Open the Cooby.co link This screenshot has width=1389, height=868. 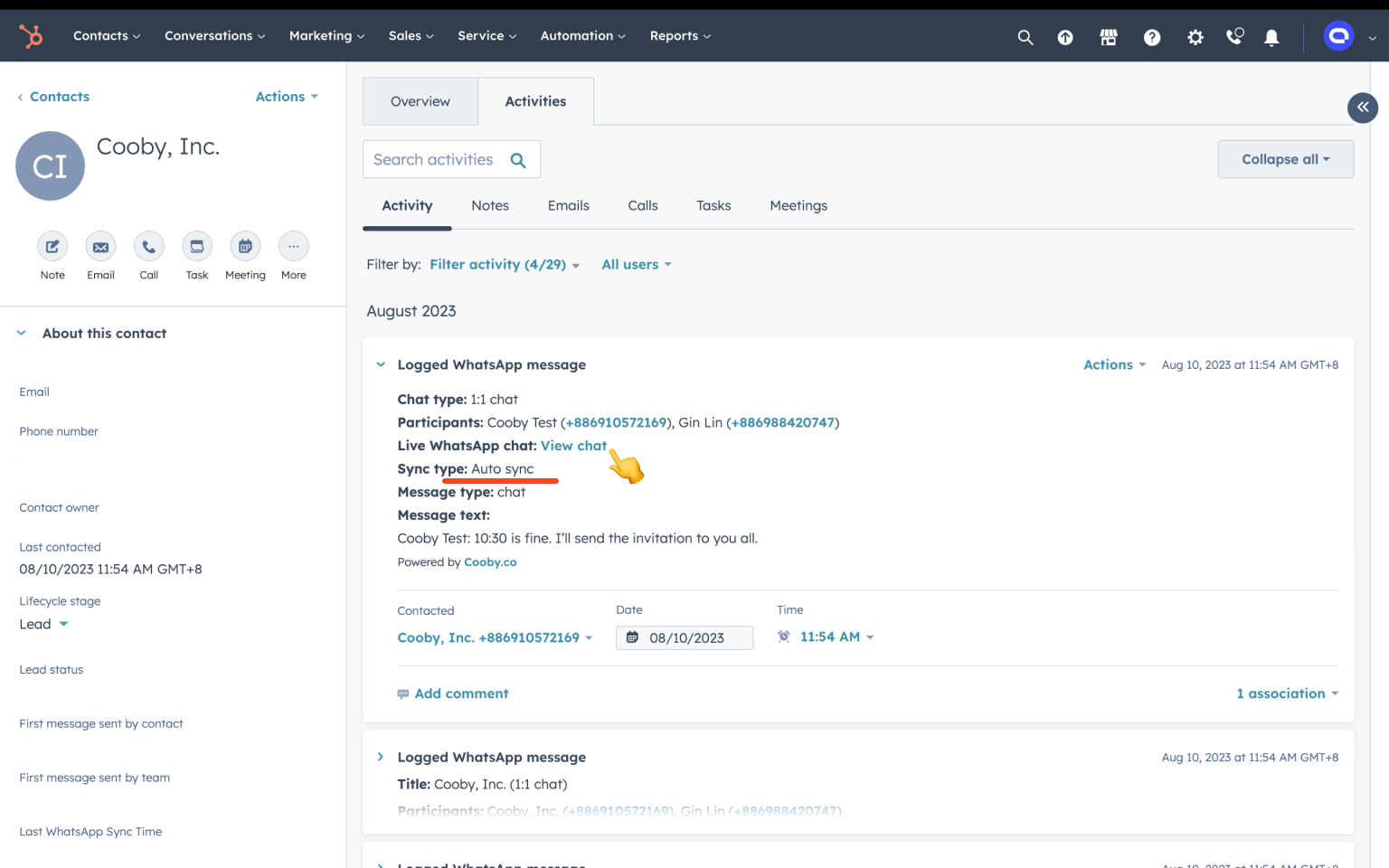490,562
